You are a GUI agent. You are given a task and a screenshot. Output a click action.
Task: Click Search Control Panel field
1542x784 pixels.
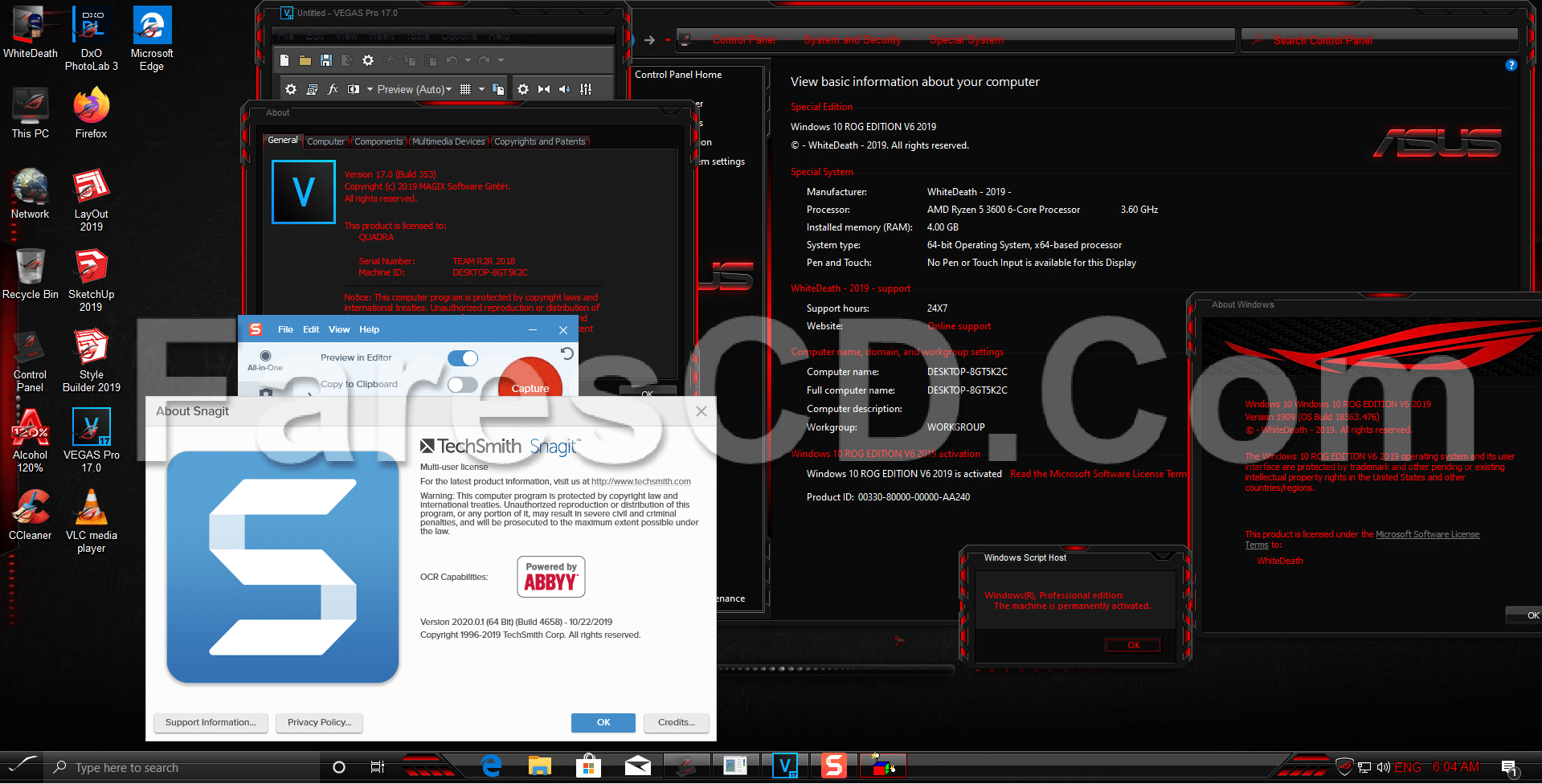(x=1379, y=40)
